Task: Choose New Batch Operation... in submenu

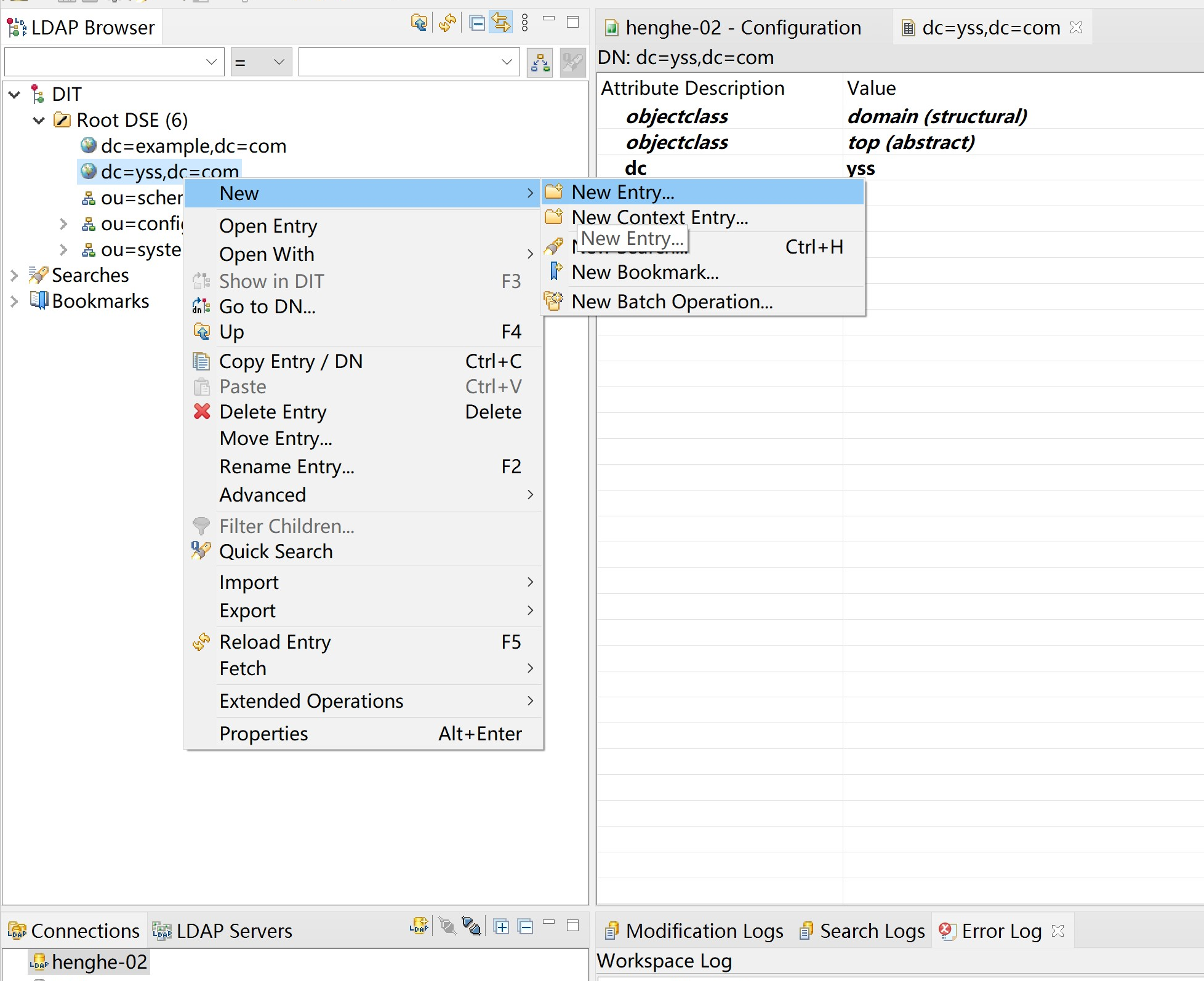Action: 672,302
